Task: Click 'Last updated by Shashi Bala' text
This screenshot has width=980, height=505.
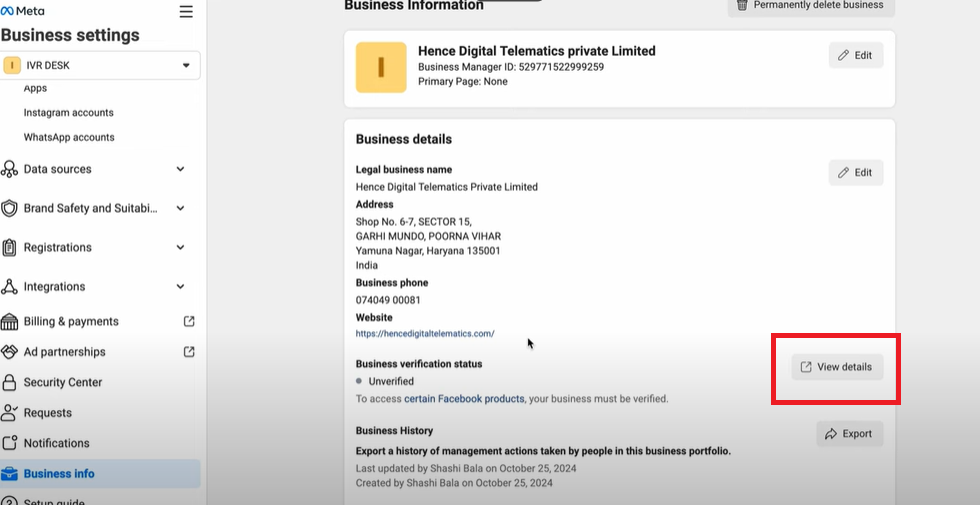Action: 466,468
